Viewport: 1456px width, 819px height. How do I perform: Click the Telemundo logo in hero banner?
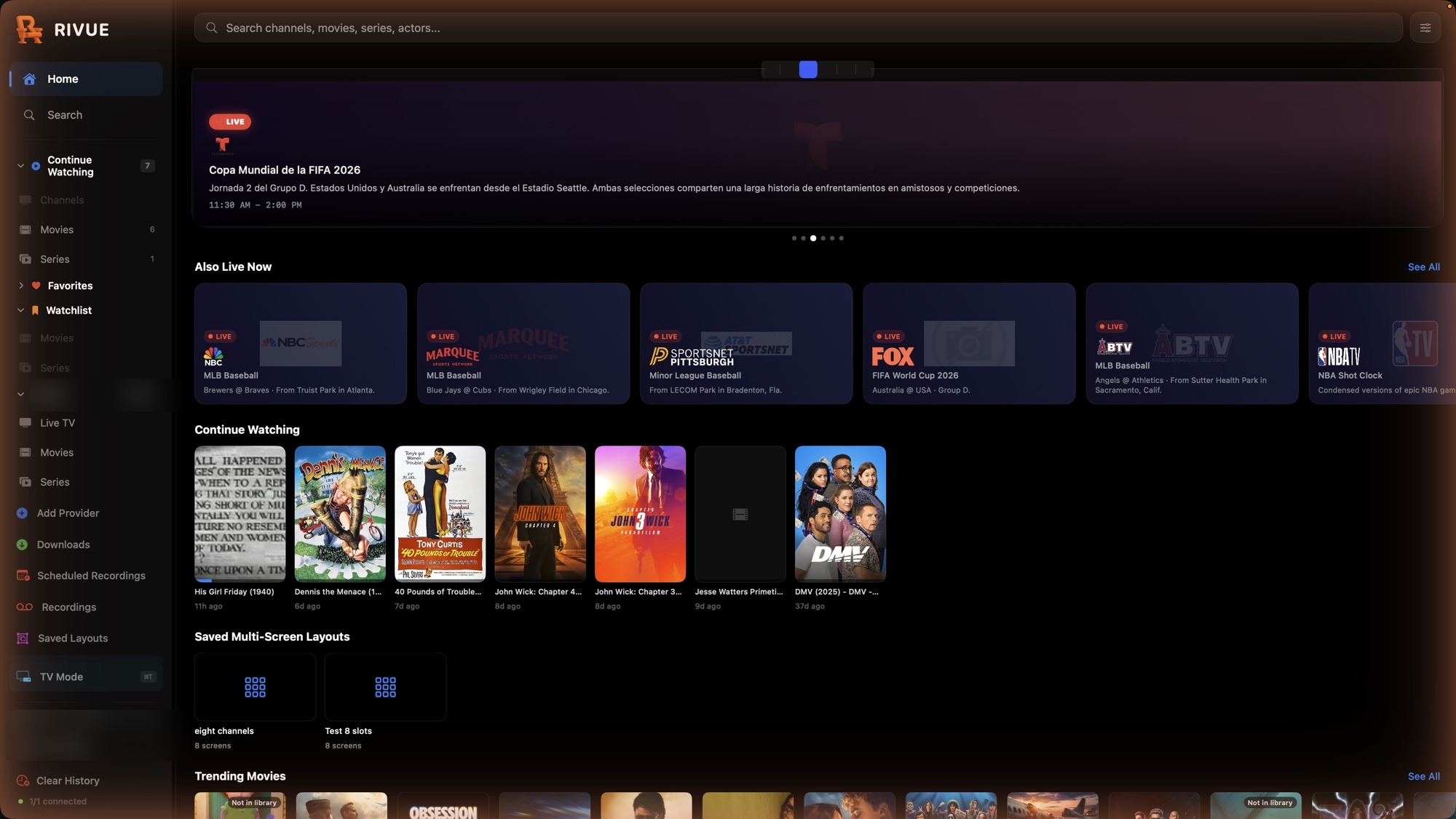coord(223,146)
